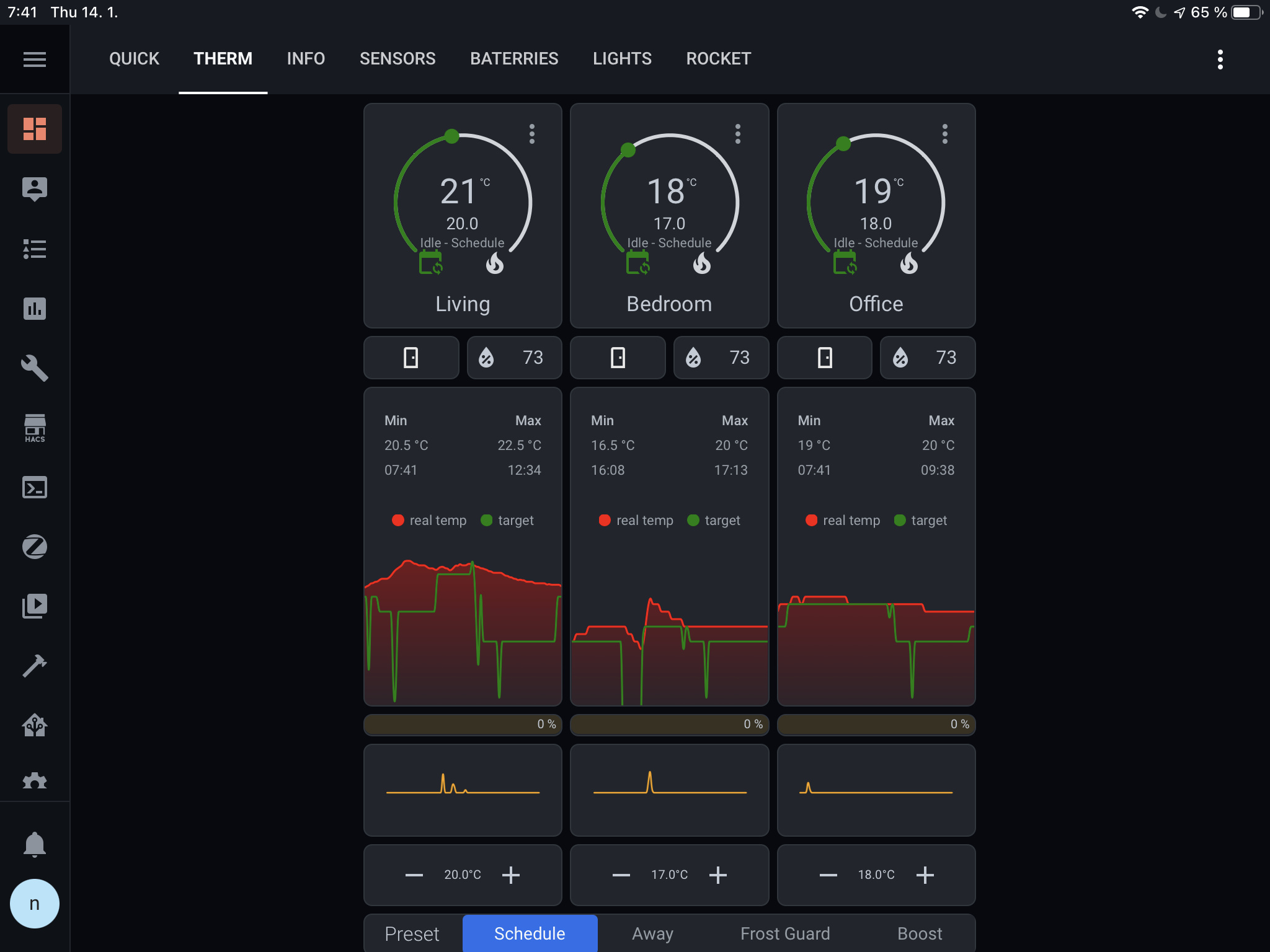This screenshot has width=1270, height=952.
Task: Open the hamburger sidebar menu
Action: pos(35,59)
